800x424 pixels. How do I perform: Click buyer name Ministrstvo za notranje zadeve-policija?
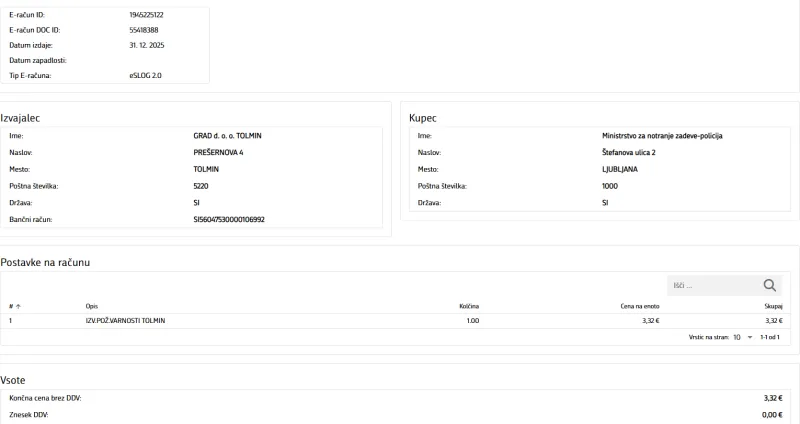pos(662,134)
